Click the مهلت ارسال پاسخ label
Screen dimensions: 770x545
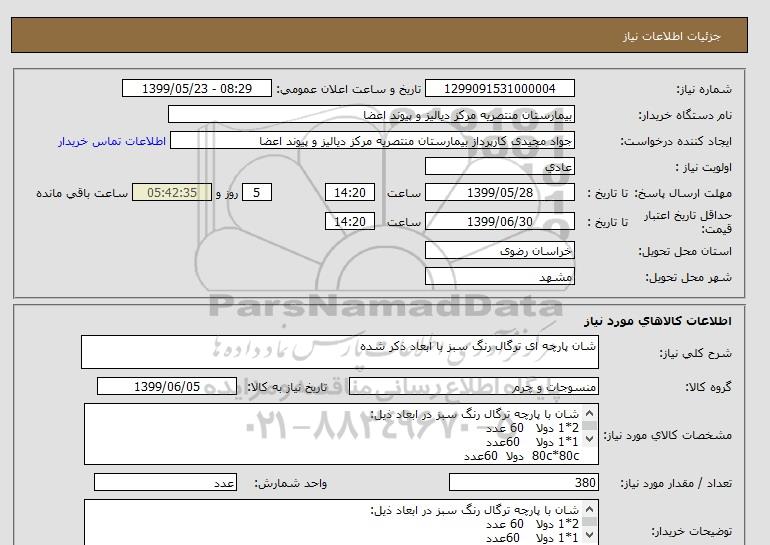[x=685, y=193]
